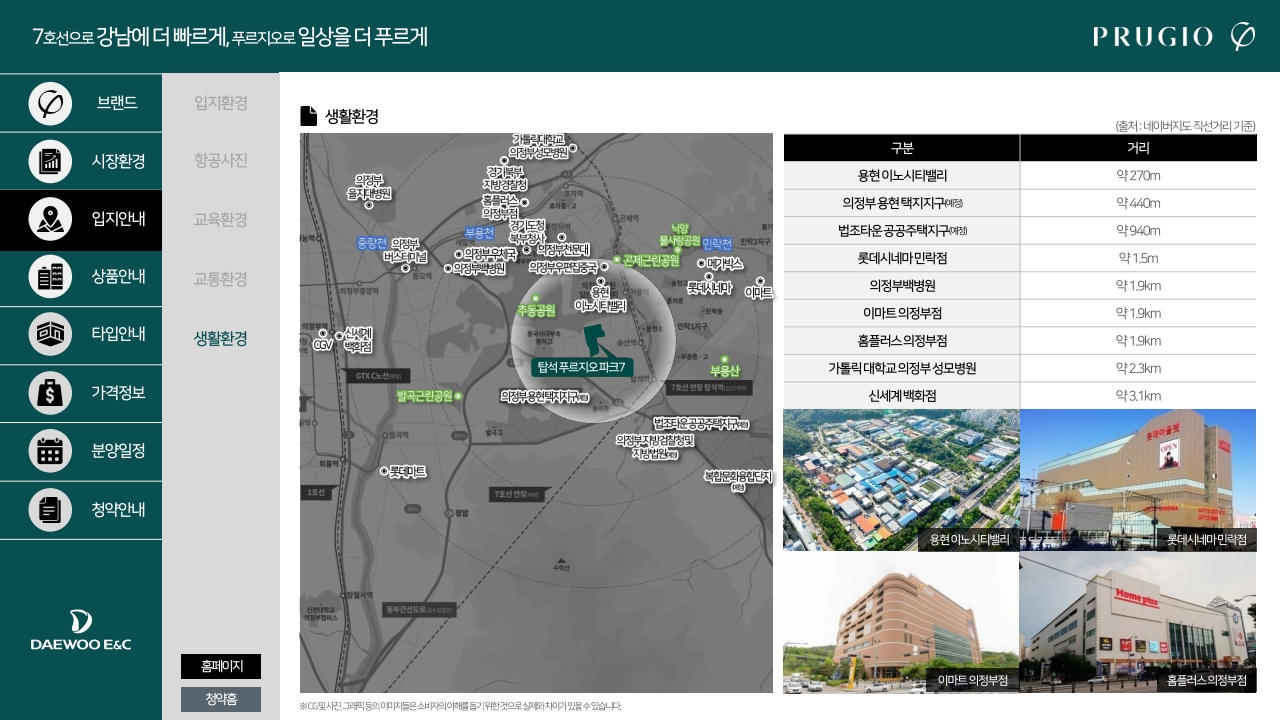Image resolution: width=1280 pixels, height=720 pixels.
Task: Open the 상품안내 menu
Action: pos(81,277)
